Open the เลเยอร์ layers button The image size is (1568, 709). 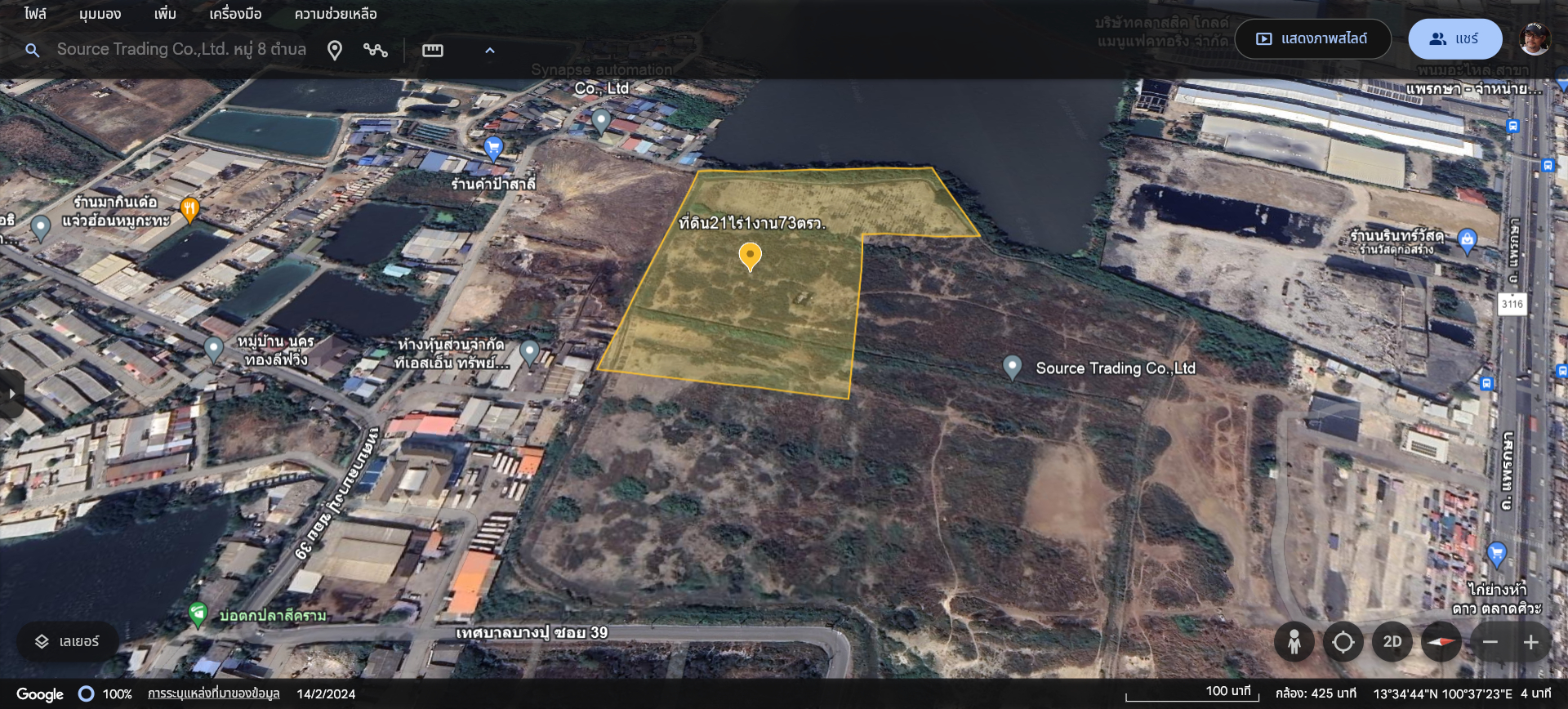tap(68, 642)
